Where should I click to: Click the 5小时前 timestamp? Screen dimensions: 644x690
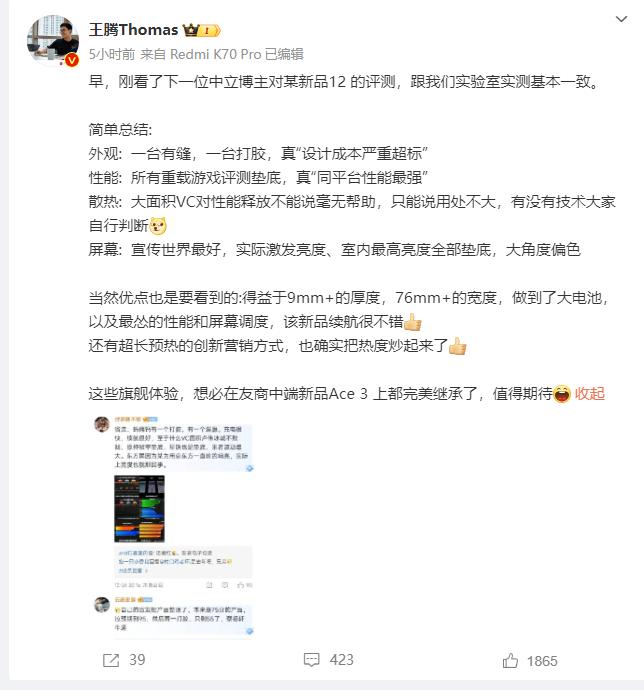[112, 54]
